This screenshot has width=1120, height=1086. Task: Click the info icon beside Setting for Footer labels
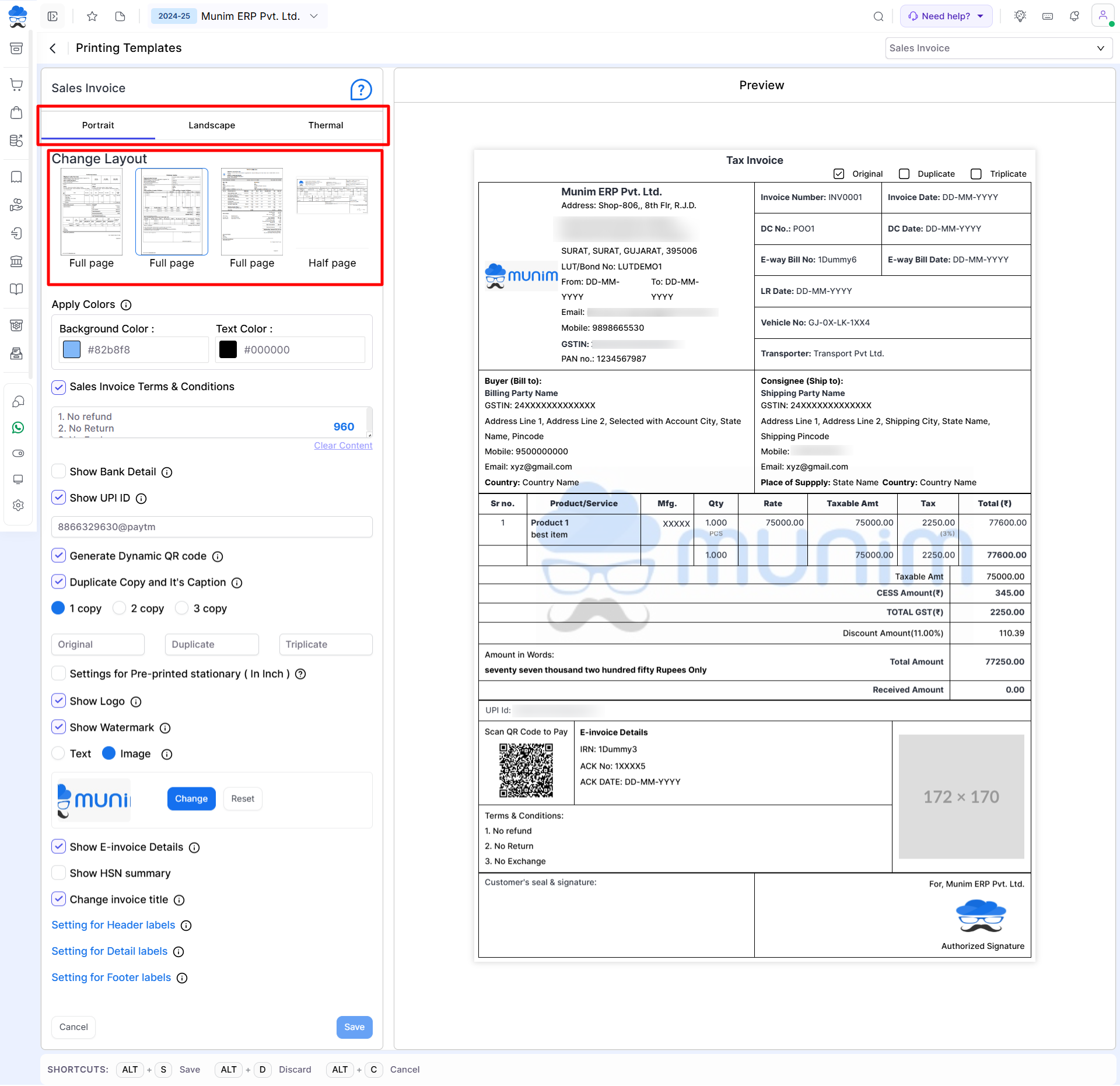182,978
